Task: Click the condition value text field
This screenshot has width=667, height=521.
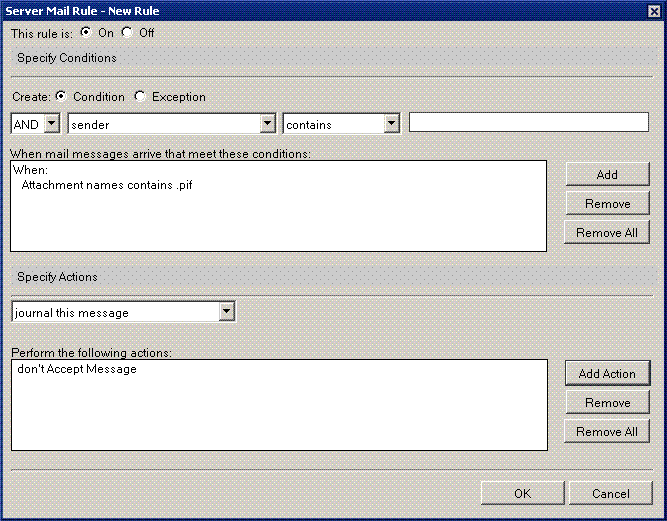Action: tap(528, 122)
